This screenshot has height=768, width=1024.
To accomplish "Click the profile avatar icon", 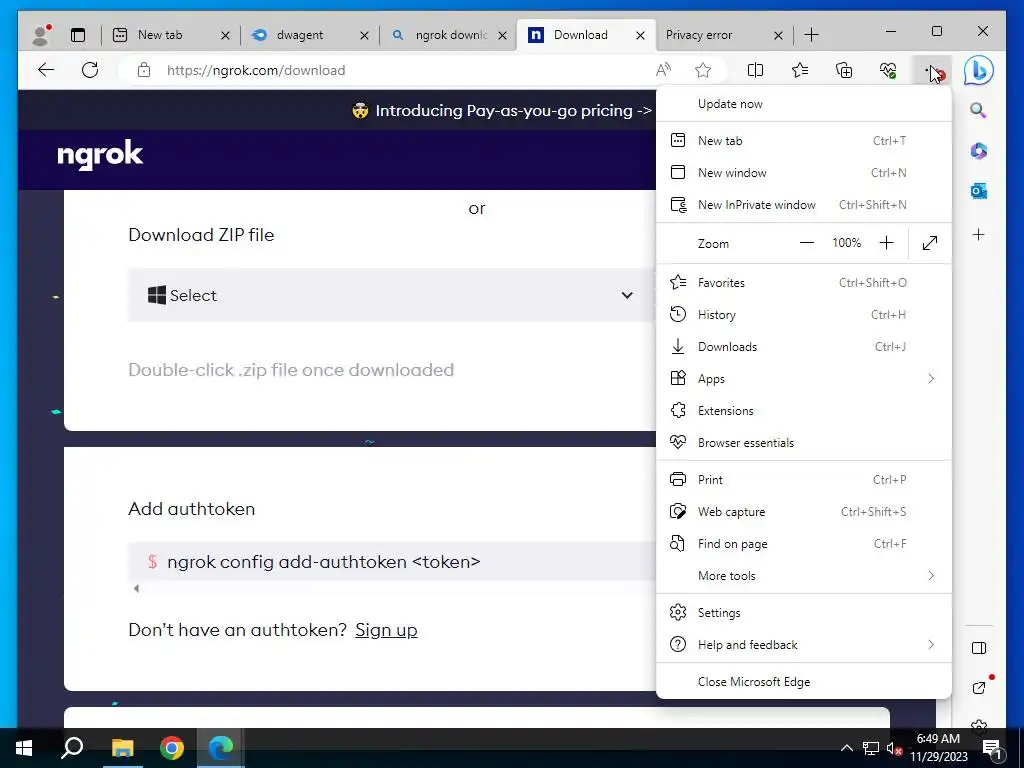I will point(41,35).
